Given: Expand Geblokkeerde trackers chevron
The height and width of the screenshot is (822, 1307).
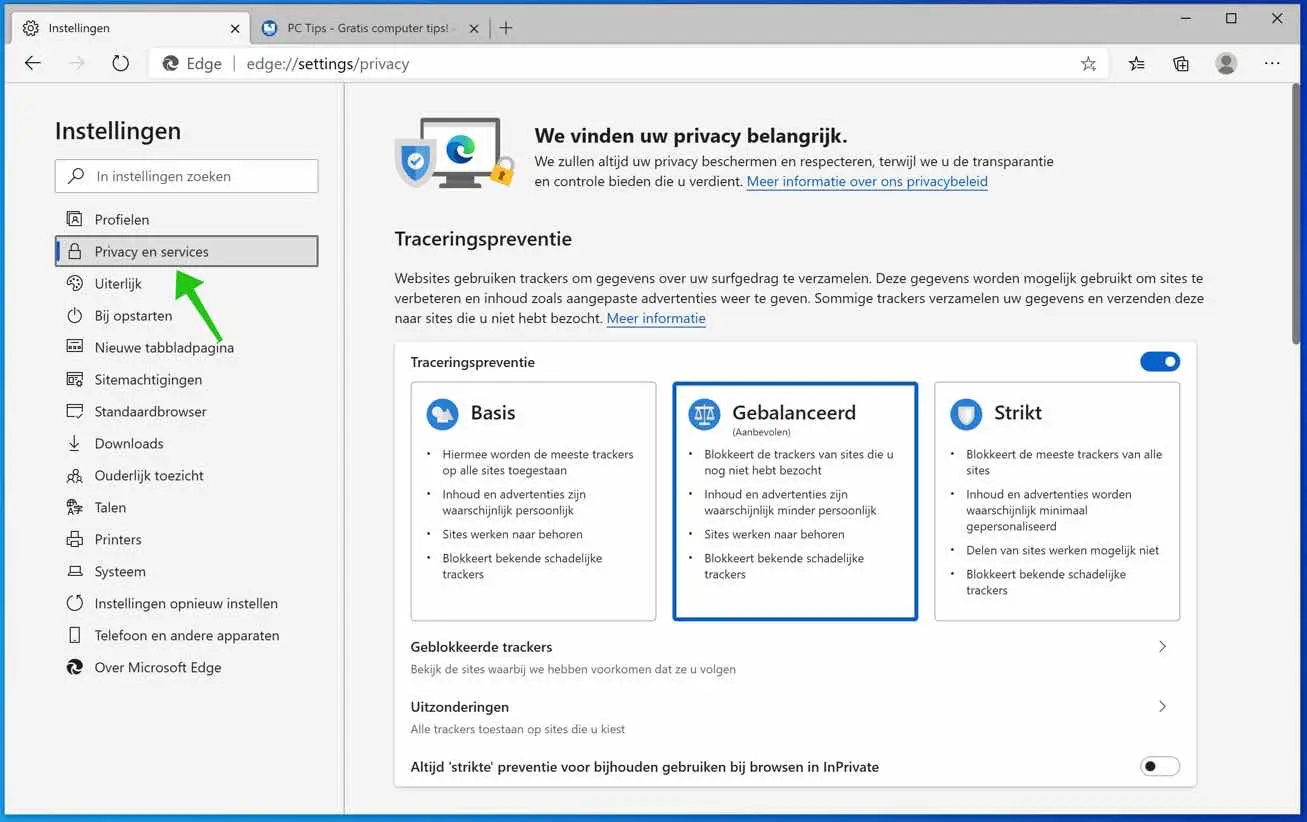Looking at the screenshot, I should (x=1162, y=647).
